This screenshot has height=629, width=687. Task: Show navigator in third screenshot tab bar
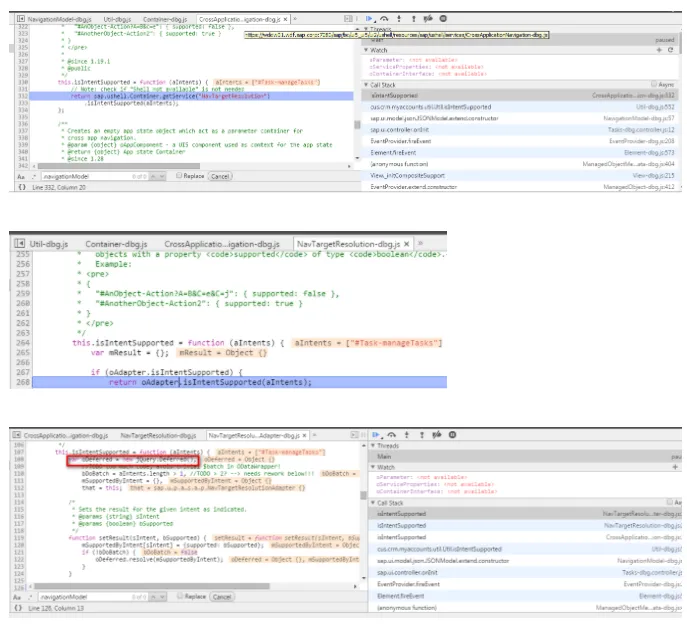(17, 435)
